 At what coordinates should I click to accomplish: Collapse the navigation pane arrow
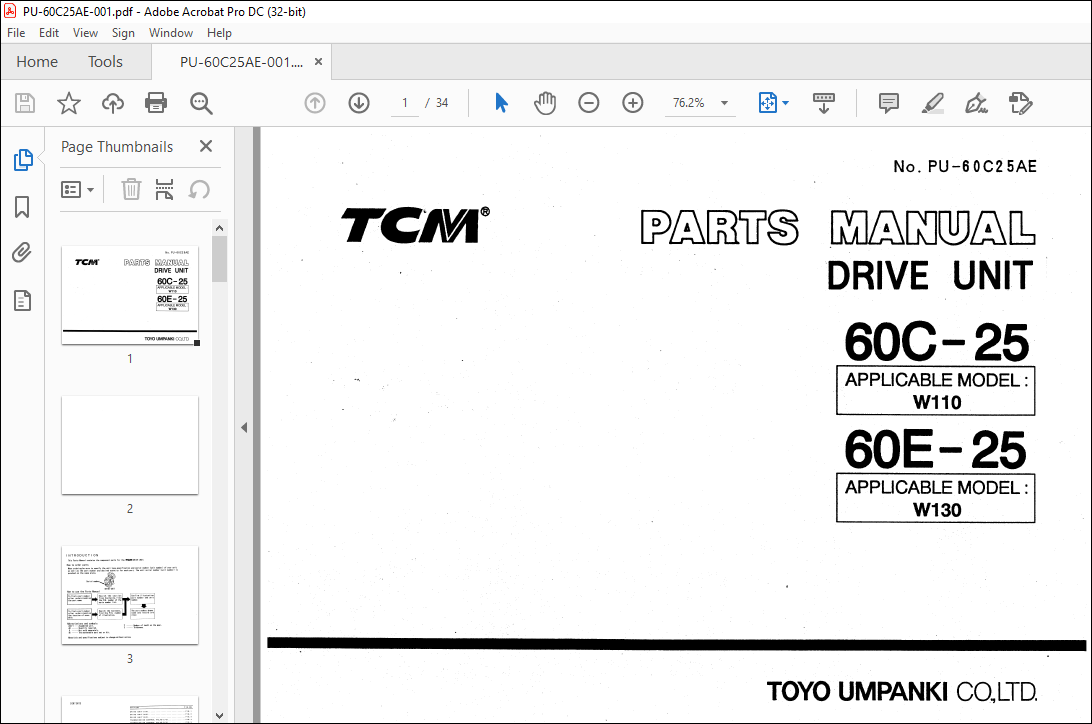coord(244,427)
